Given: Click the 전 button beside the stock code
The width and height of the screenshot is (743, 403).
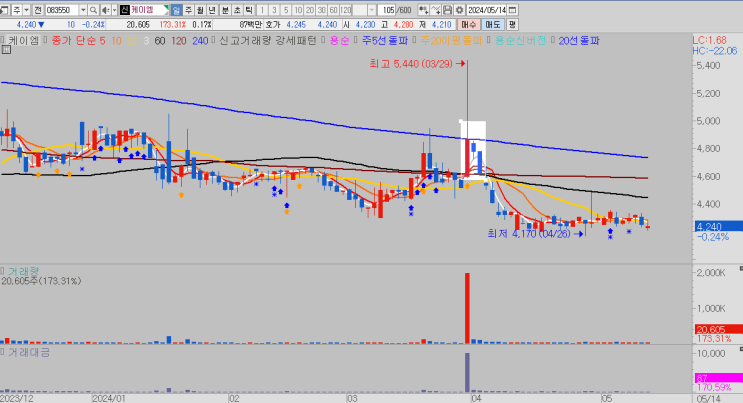Looking at the screenshot, I should point(37,10).
